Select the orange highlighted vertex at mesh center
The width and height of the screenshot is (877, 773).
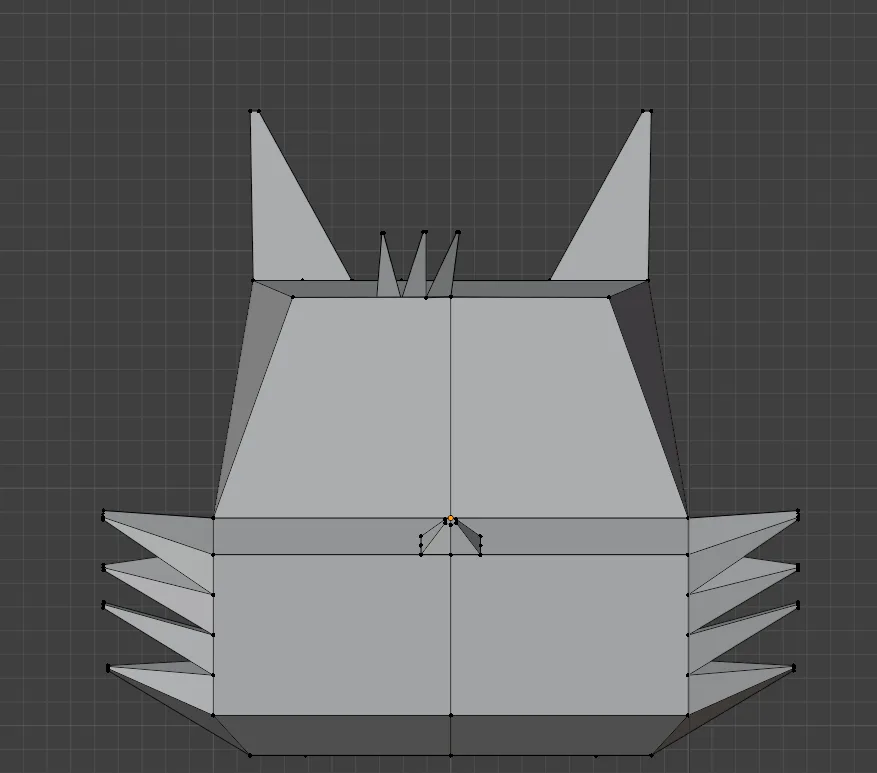(451, 519)
